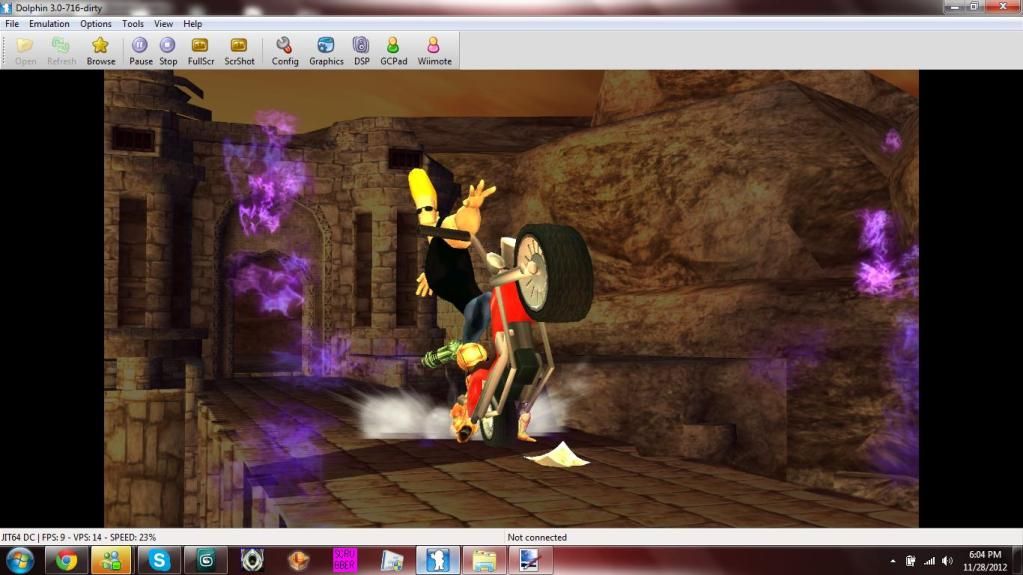1023x575 pixels.
Task: Browse for an ISO directory
Action: [100, 51]
